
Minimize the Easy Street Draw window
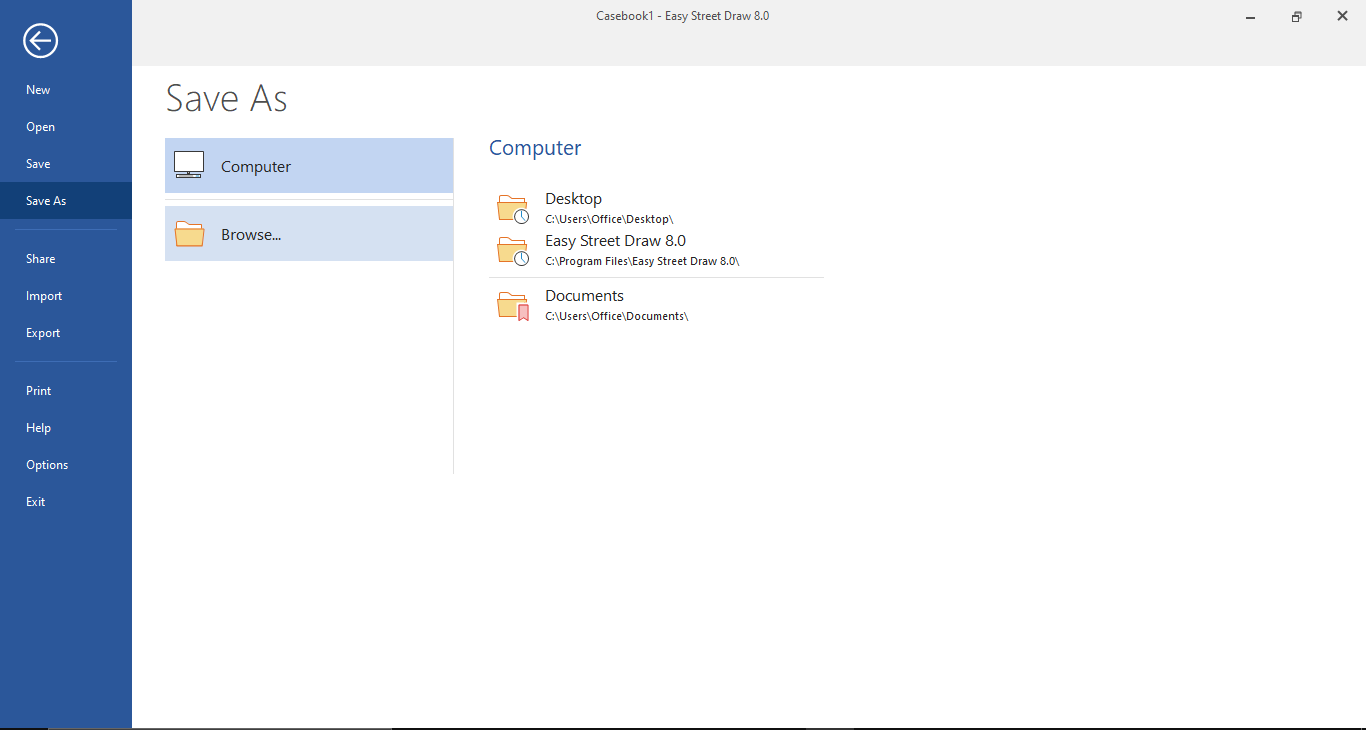pos(1251,17)
